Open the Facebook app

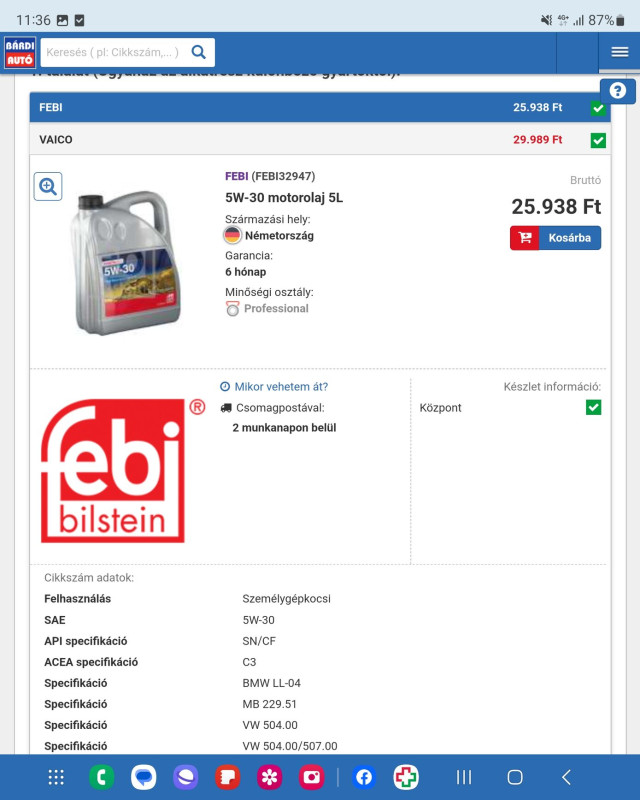click(x=364, y=778)
